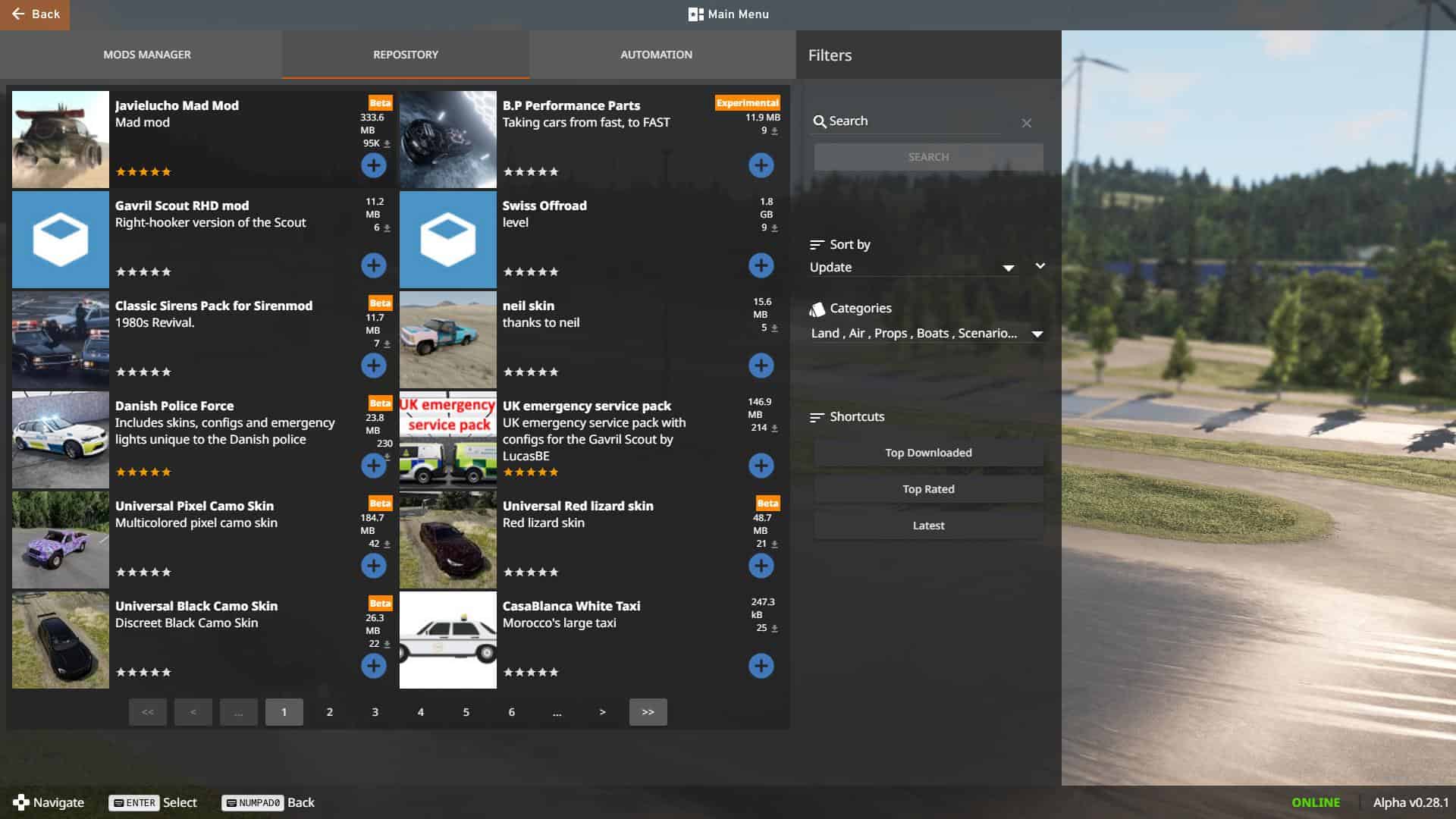Click the search magnifier icon
The width and height of the screenshot is (1456, 819).
pyautogui.click(x=819, y=121)
